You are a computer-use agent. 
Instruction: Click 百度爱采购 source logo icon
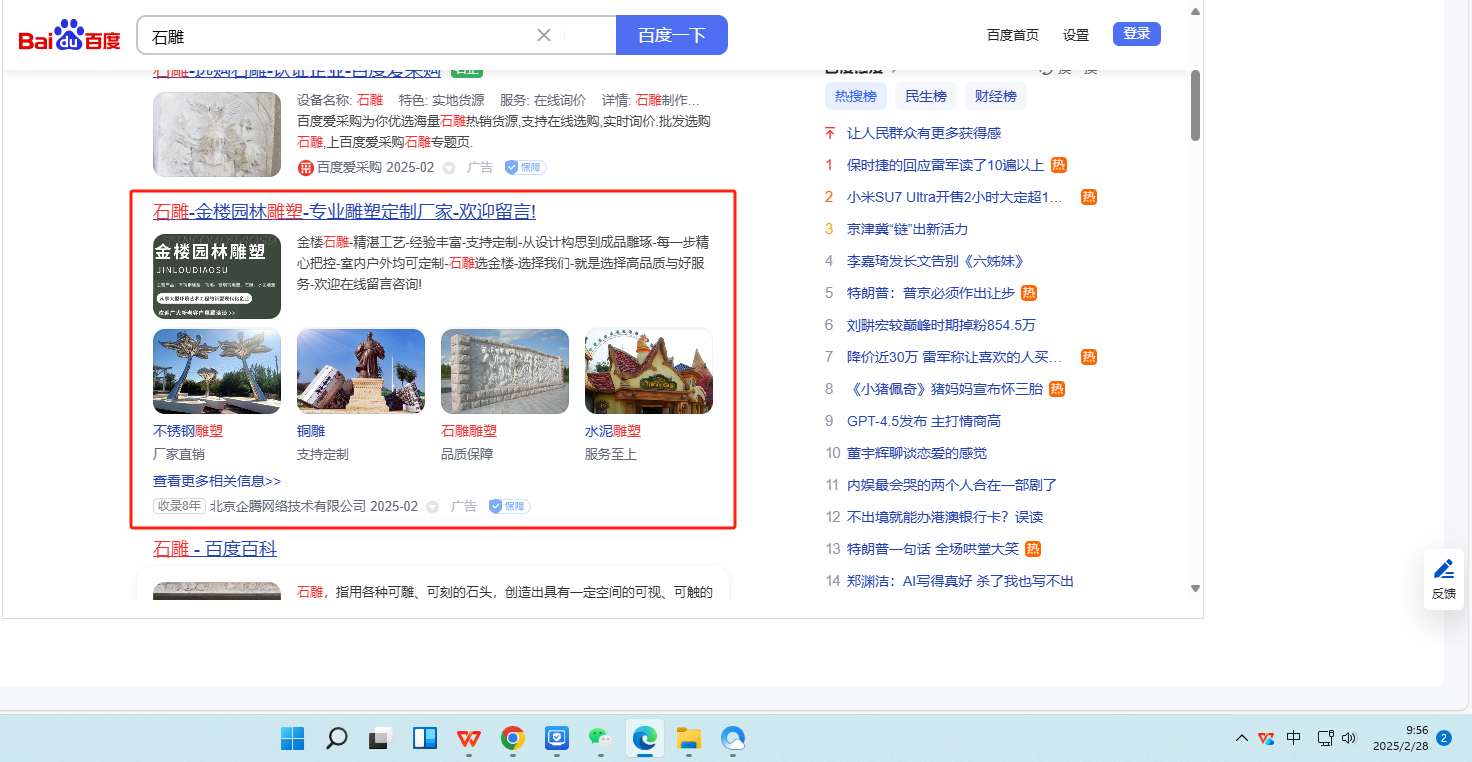(x=305, y=168)
